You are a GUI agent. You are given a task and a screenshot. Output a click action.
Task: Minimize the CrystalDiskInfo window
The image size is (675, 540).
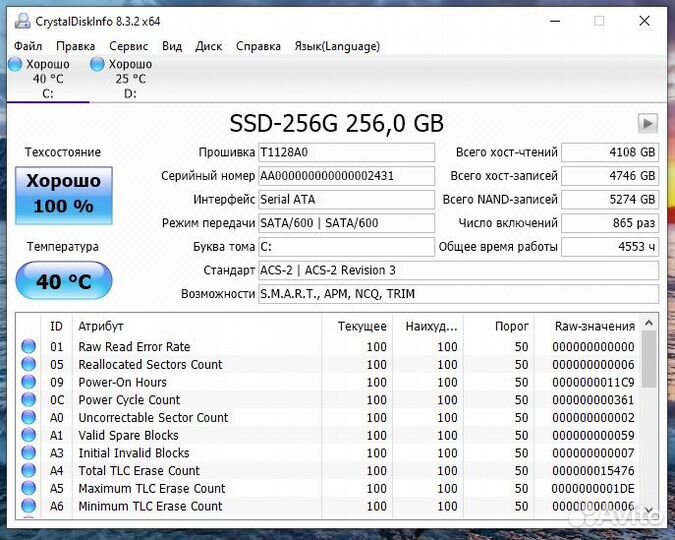[x=555, y=21]
